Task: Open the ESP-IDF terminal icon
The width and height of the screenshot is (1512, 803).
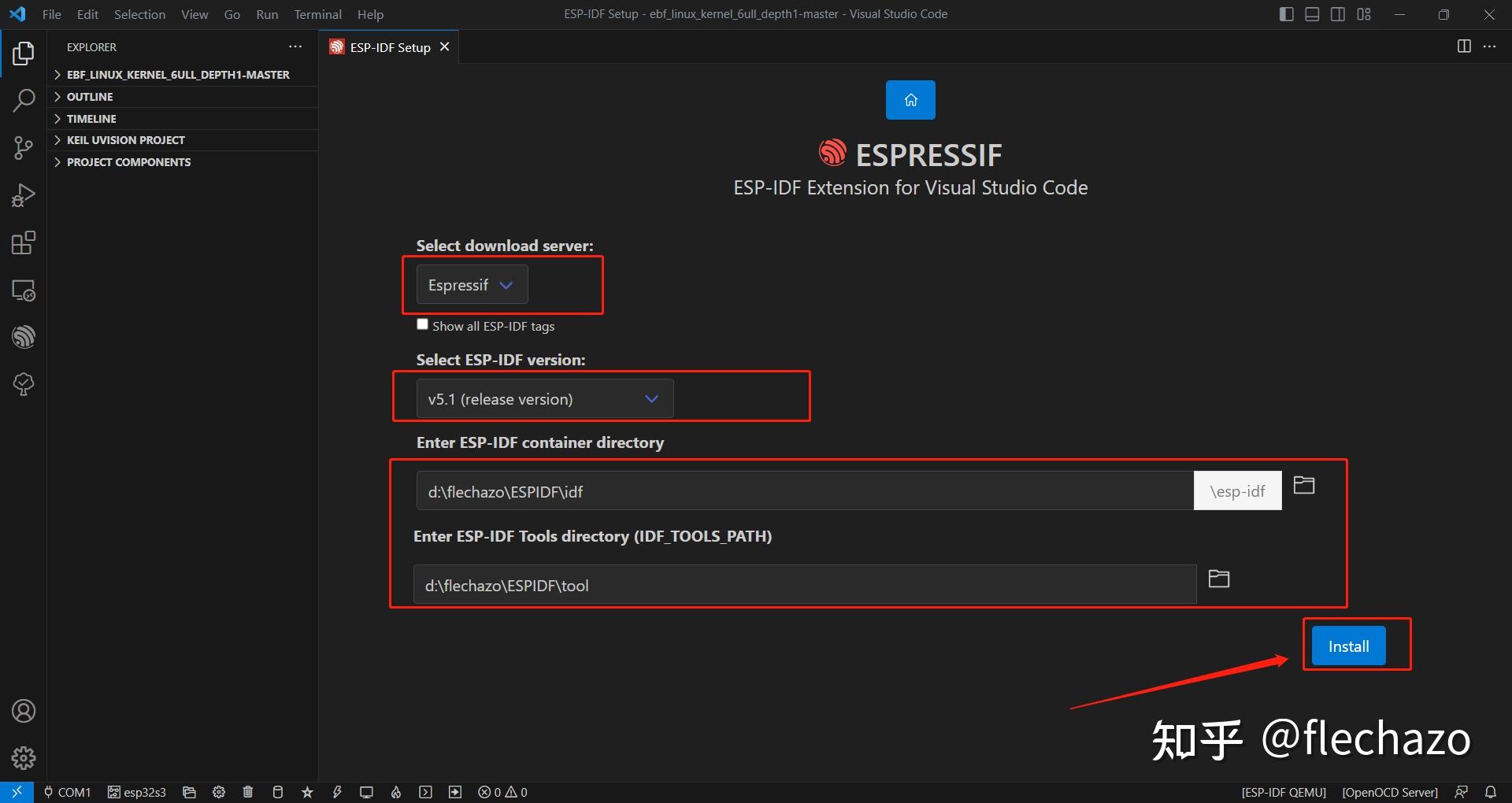Action: click(425, 792)
